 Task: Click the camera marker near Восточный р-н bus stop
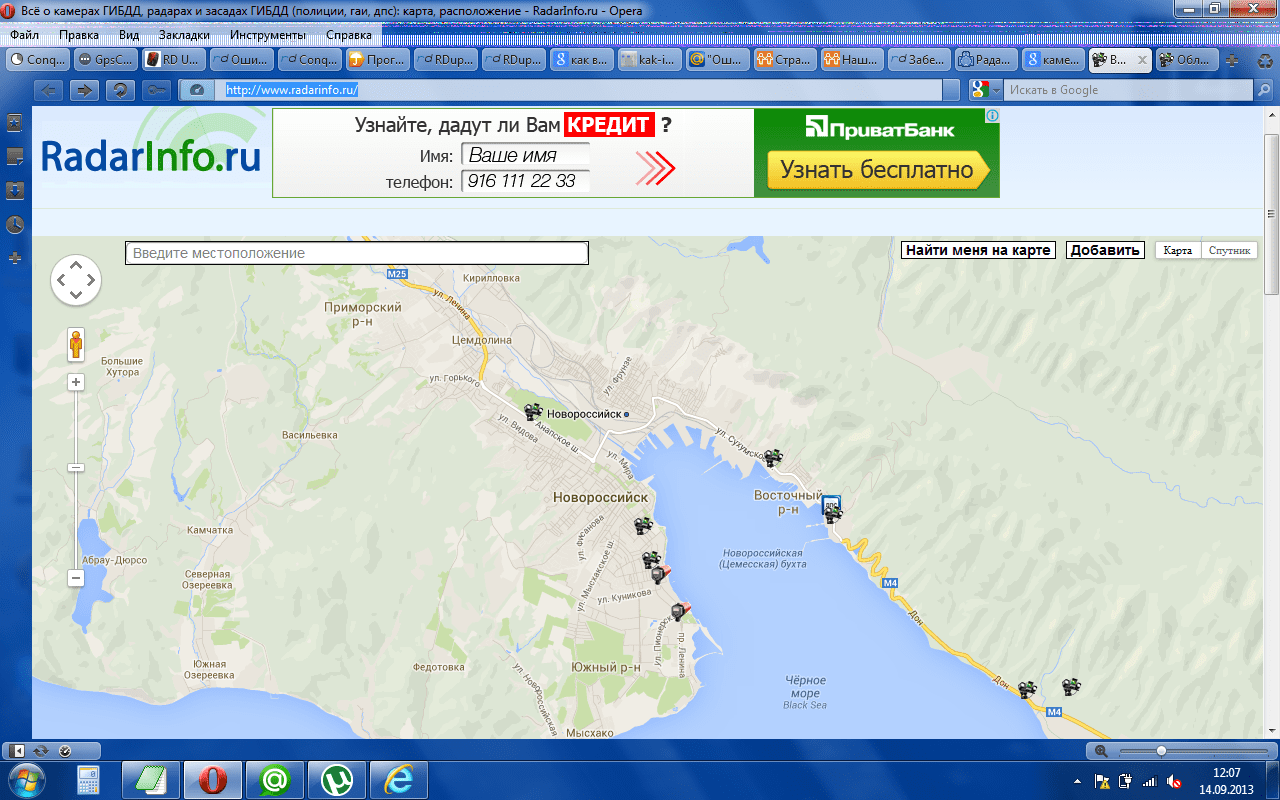(833, 516)
